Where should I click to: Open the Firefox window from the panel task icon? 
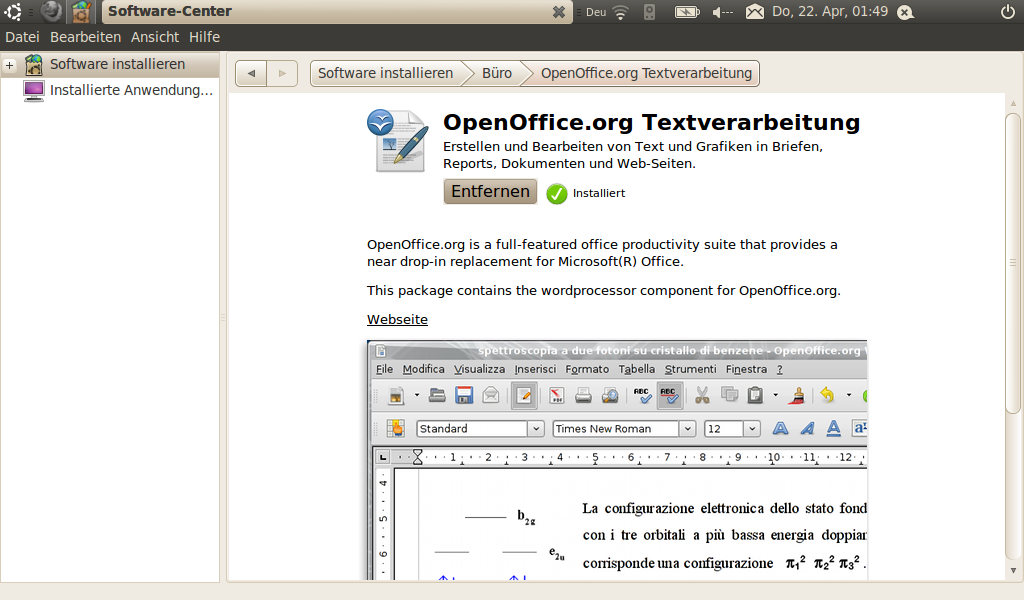52,11
